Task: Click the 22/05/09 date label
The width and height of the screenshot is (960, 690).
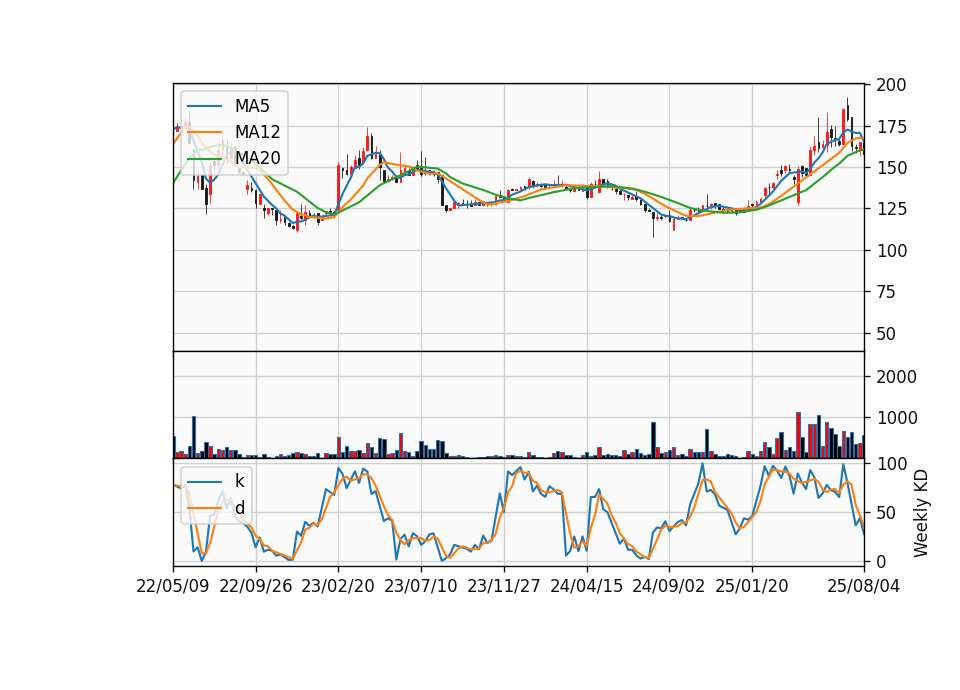Action: click(173, 586)
